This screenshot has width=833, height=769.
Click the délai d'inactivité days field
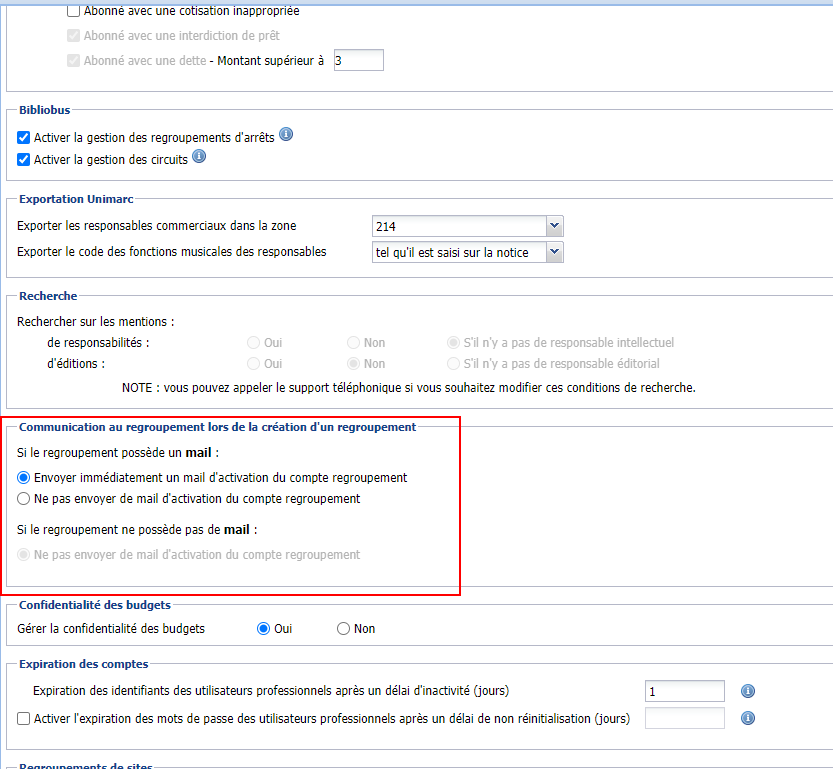tap(684, 691)
